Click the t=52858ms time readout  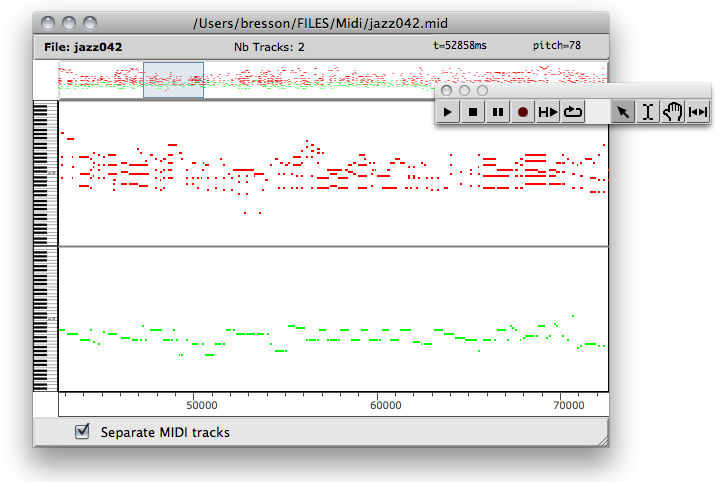[x=460, y=45]
